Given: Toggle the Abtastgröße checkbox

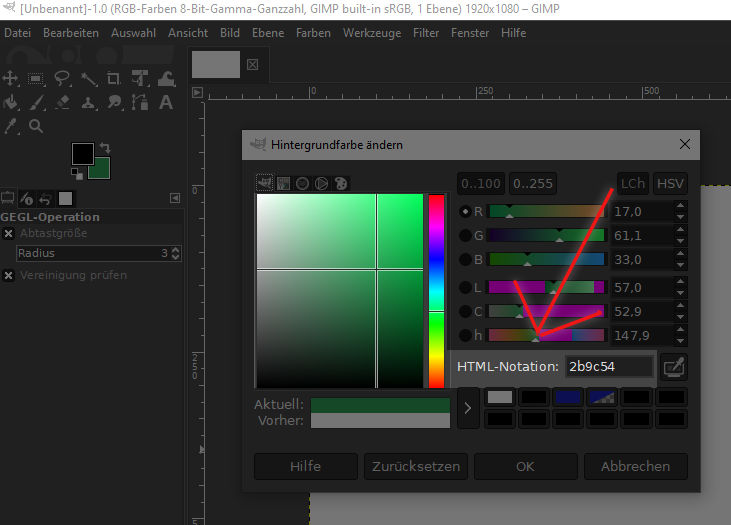Looking at the screenshot, I should (x=8, y=233).
